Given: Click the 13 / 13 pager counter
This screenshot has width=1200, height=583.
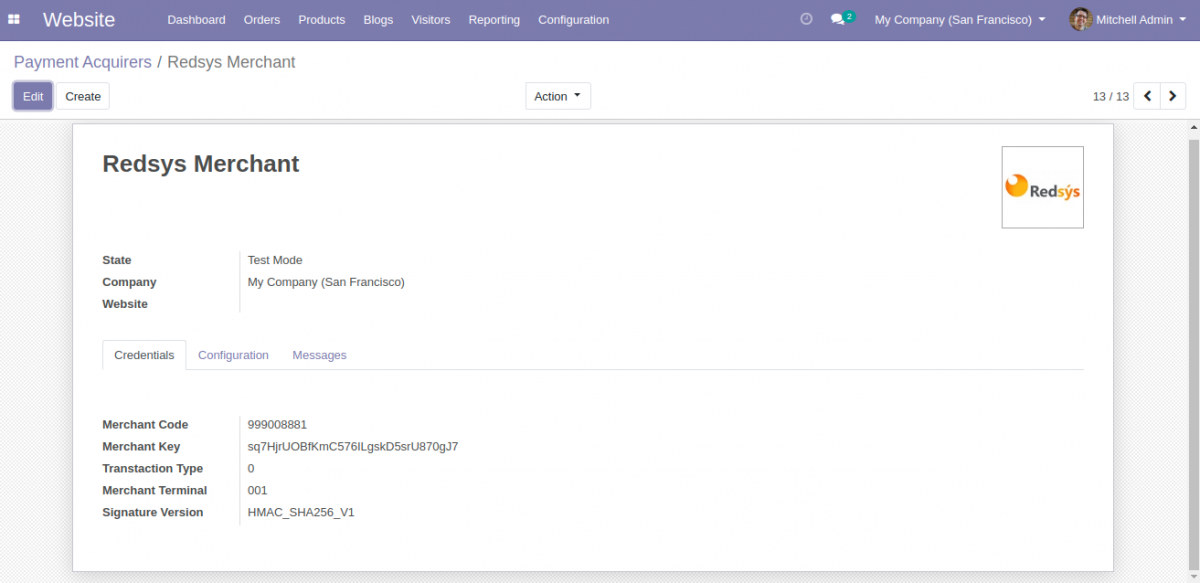Looking at the screenshot, I should 1111,96.
